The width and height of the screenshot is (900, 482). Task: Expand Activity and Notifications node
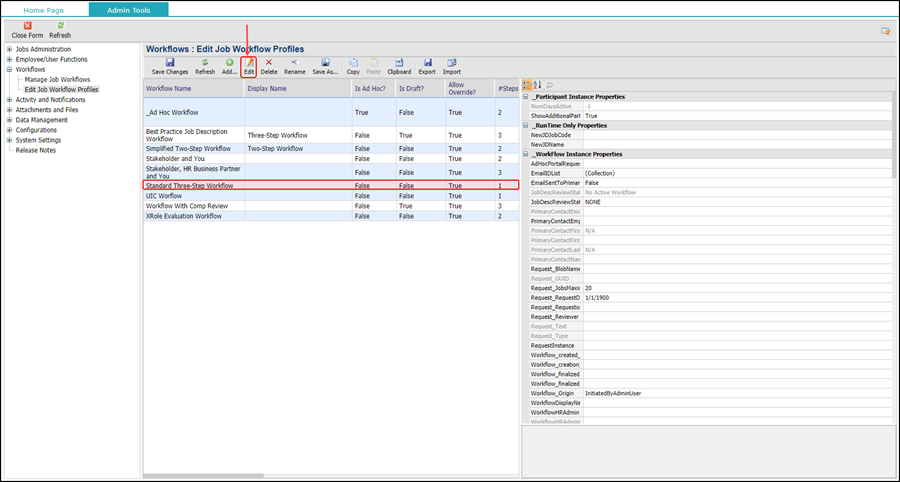[9, 100]
